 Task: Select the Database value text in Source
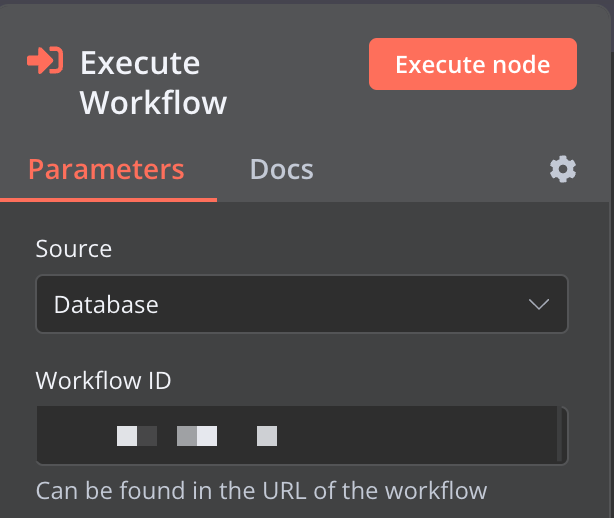pos(106,304)
